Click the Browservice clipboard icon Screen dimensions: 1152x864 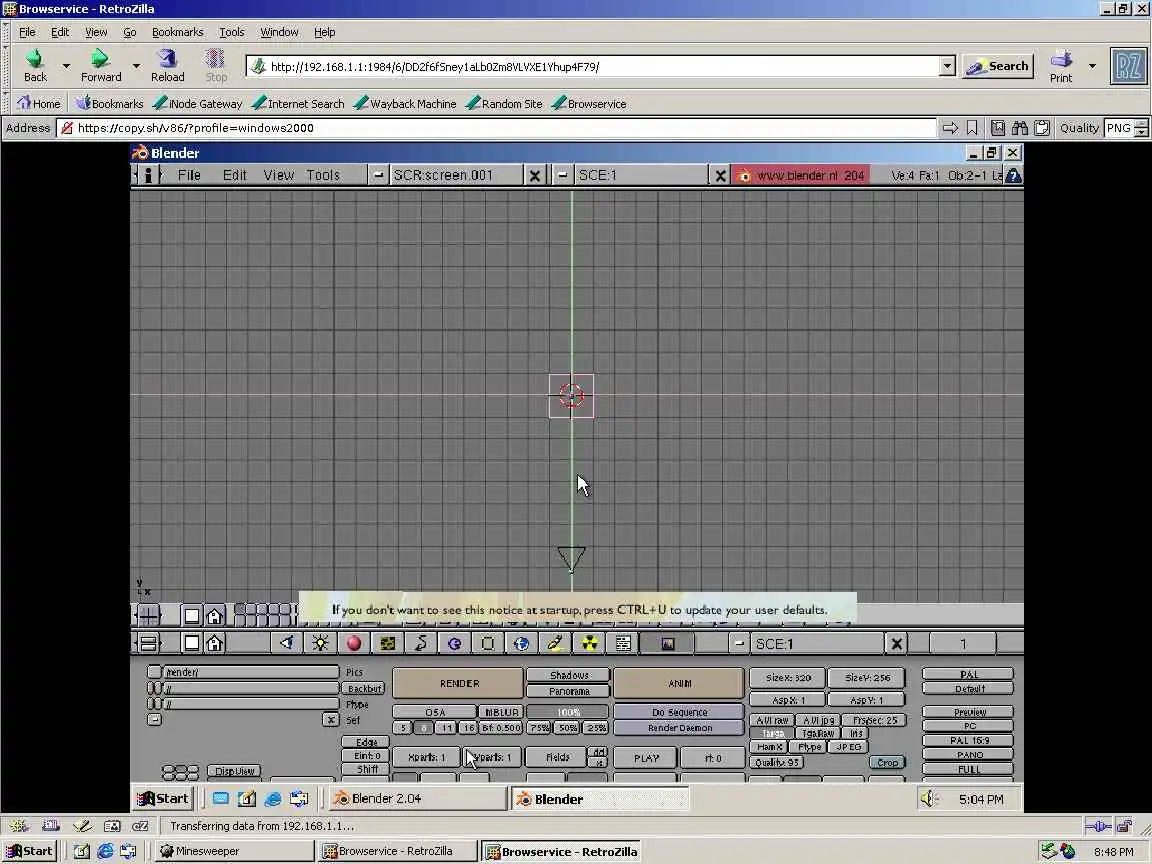1042,128
